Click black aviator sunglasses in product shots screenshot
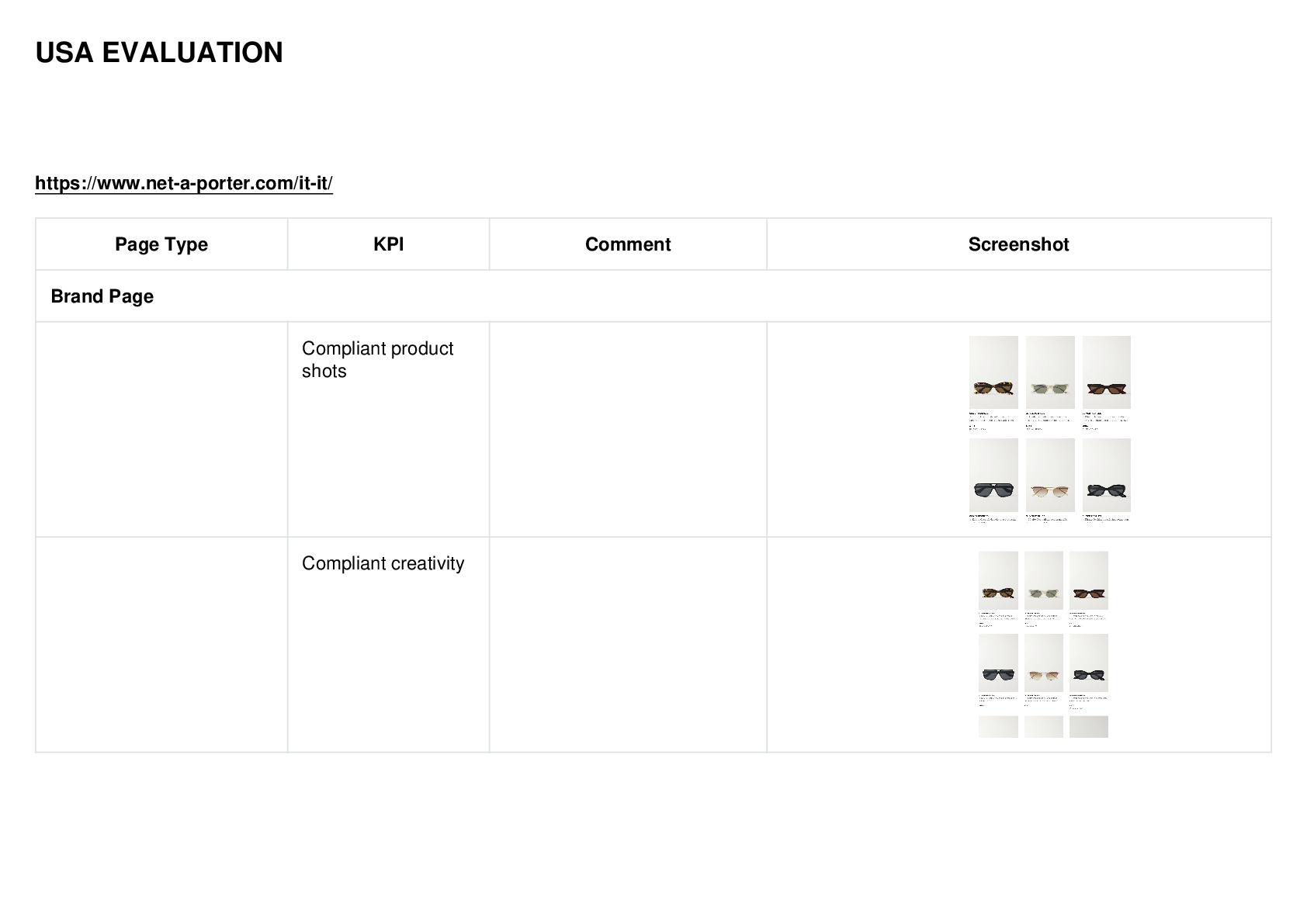1307x924 pixels. tap(993, 475)
